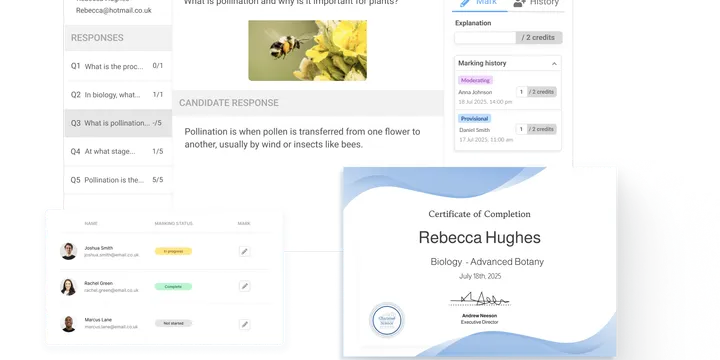The height and width of the screenshot is (360, 720).
Task: Select response Q2 In biology, what...
Action: point(118,95)
